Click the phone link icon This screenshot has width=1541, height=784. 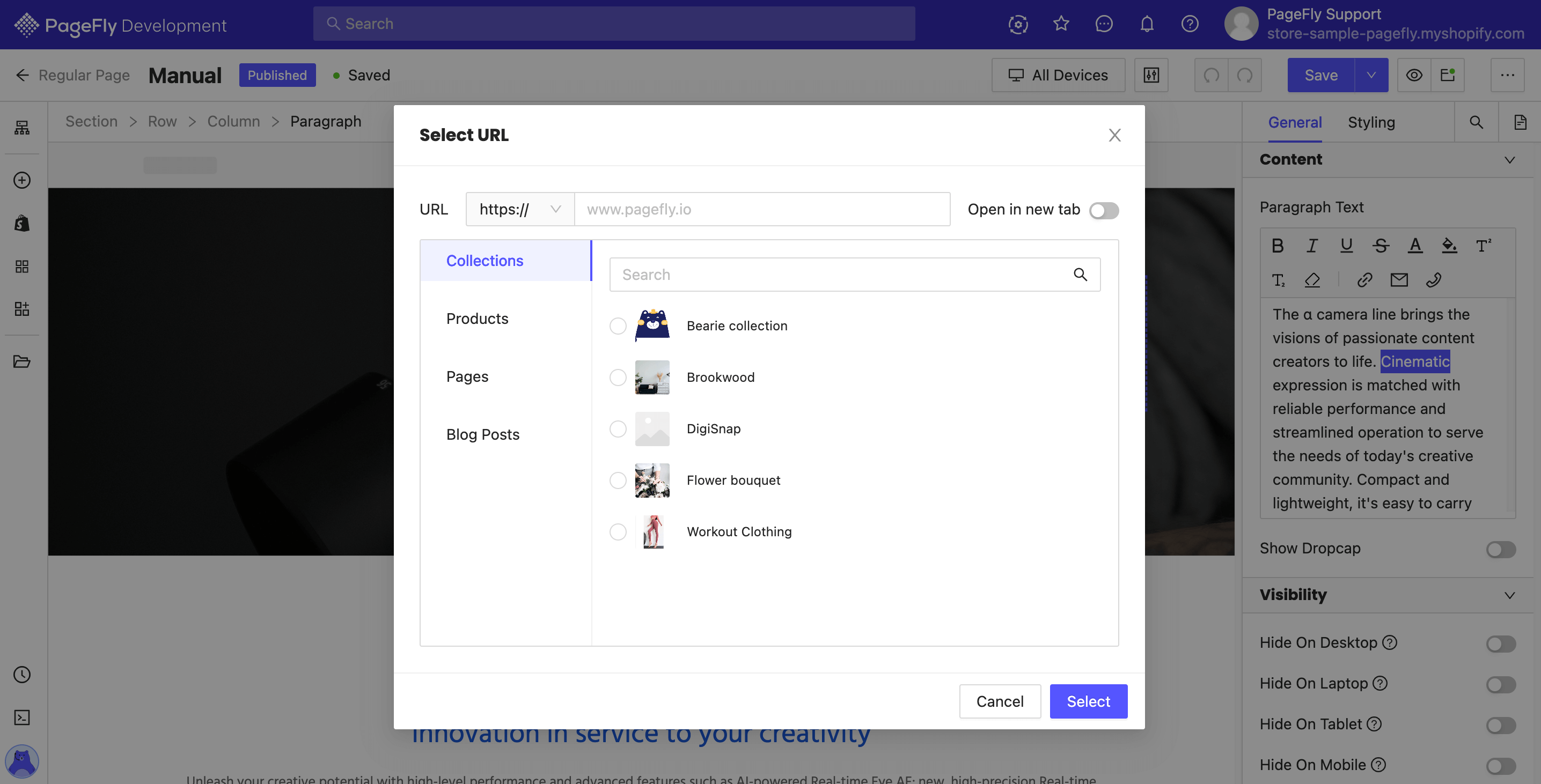(x=1433, y=280)
